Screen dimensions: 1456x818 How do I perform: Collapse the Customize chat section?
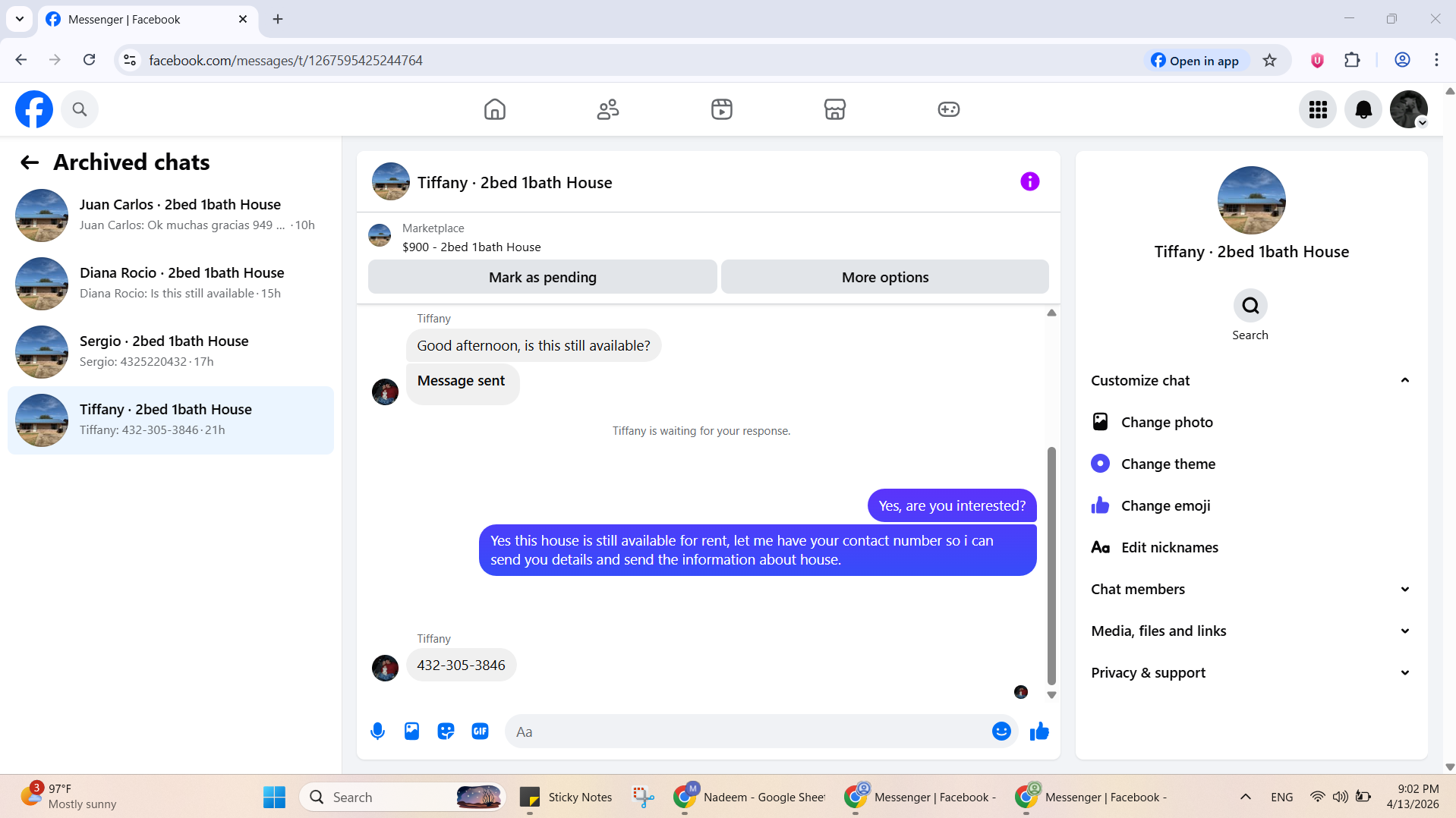(1251, 380)
